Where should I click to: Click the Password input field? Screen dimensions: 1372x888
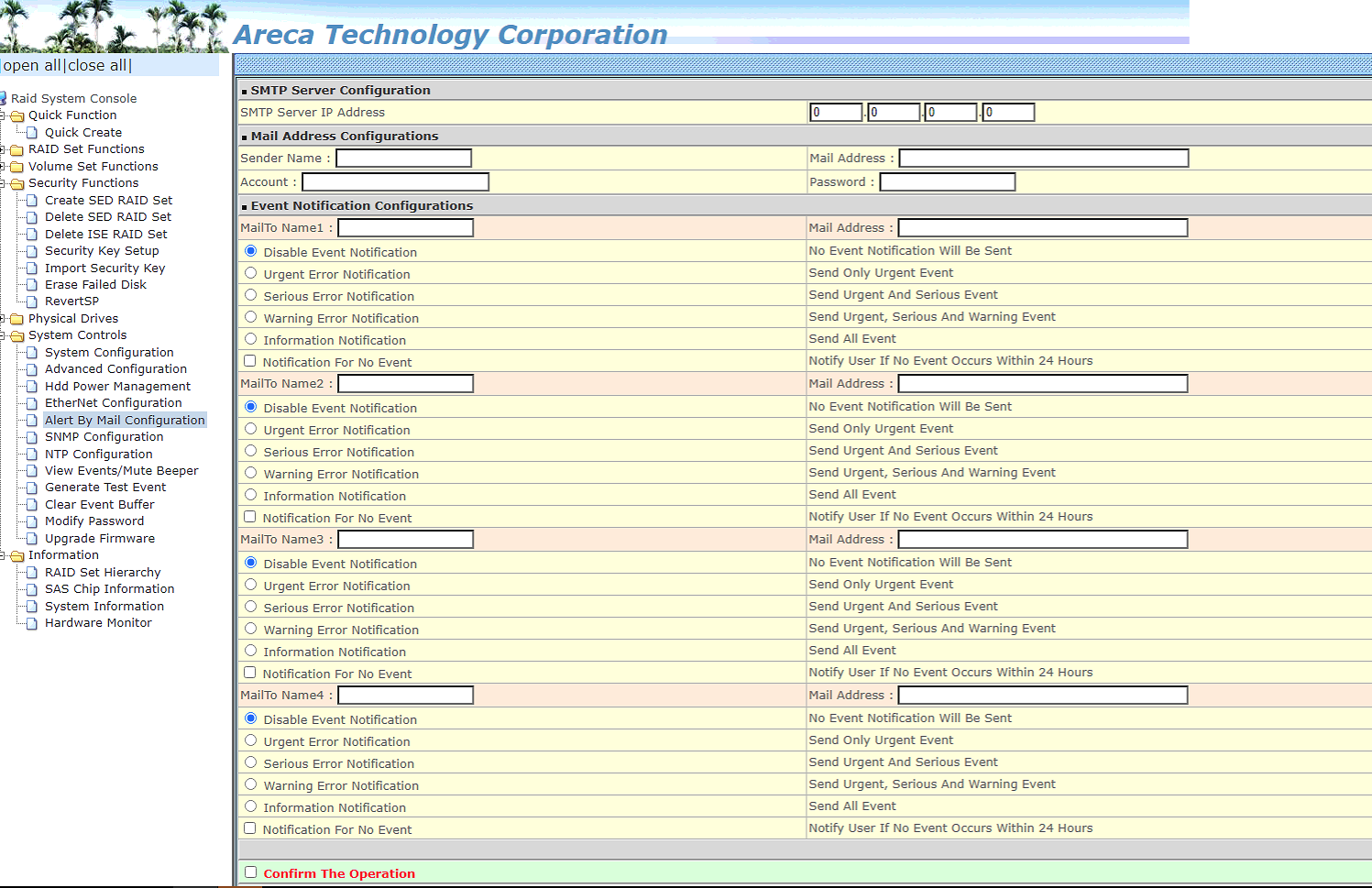[x=948, y=181]
